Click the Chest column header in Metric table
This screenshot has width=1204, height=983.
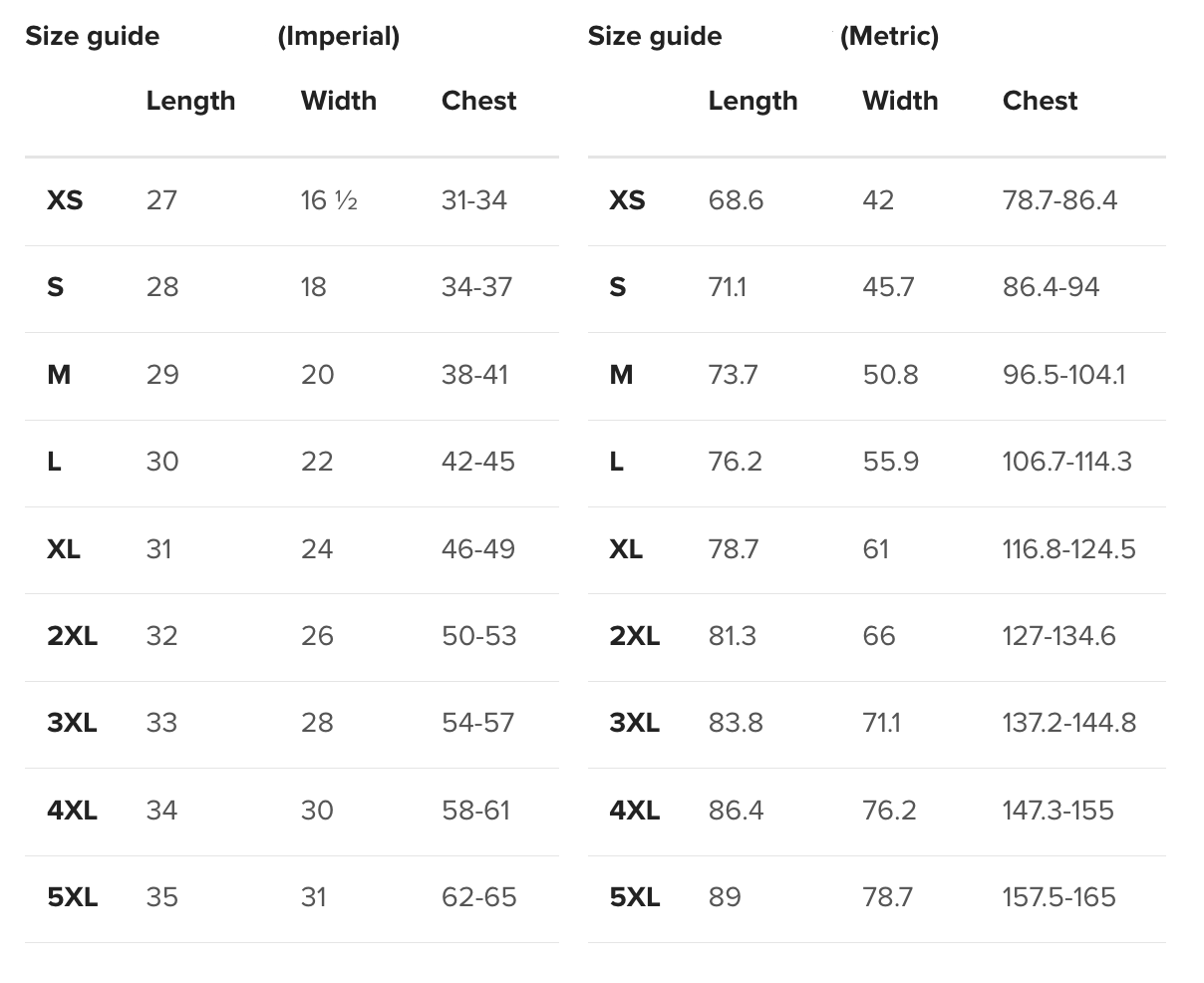pyautogui.click(x=1040, y=101)
